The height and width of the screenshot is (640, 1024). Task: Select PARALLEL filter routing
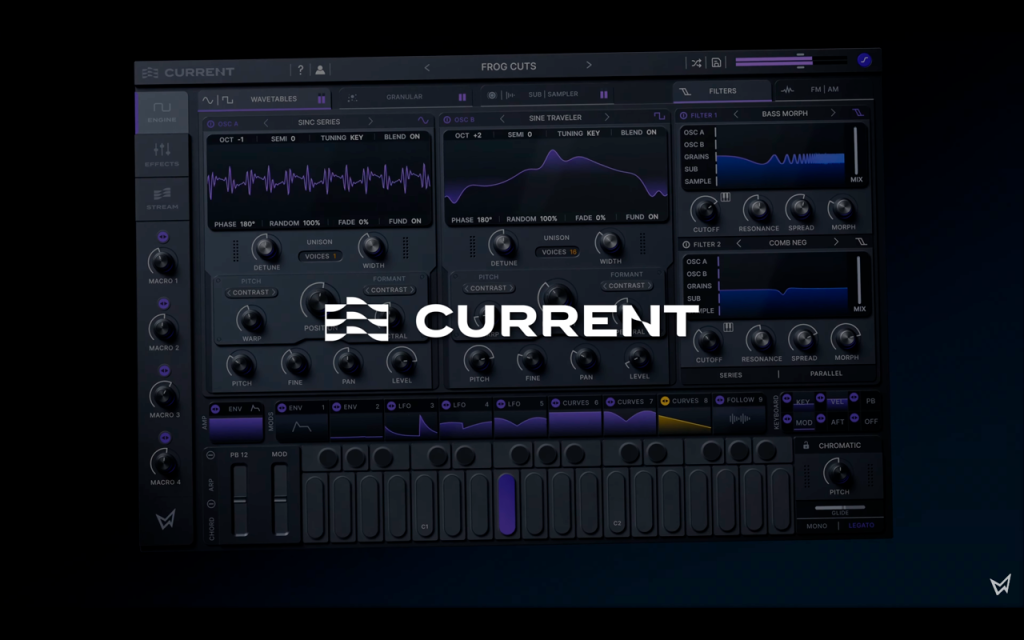(826, 374)
